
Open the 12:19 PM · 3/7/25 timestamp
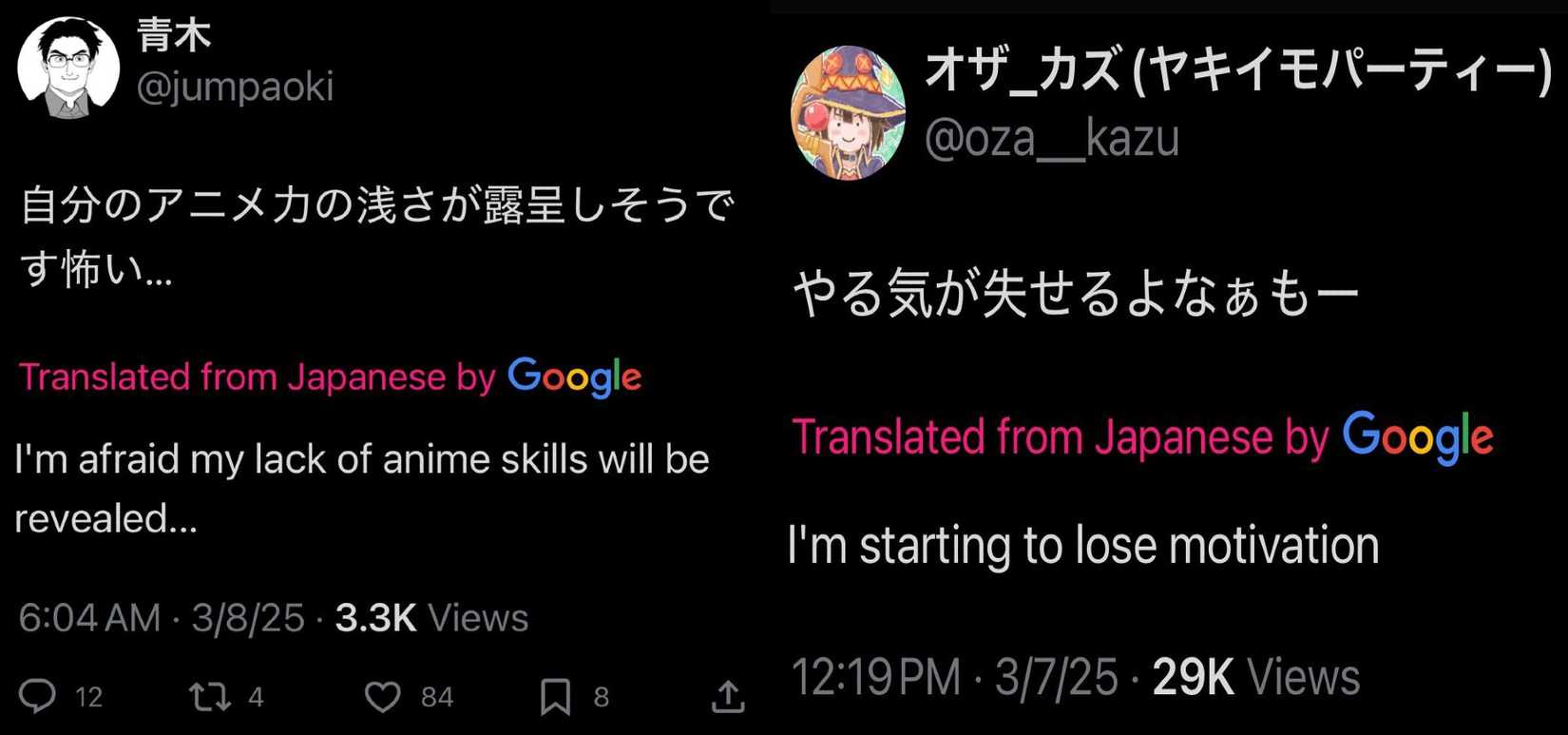954,678
